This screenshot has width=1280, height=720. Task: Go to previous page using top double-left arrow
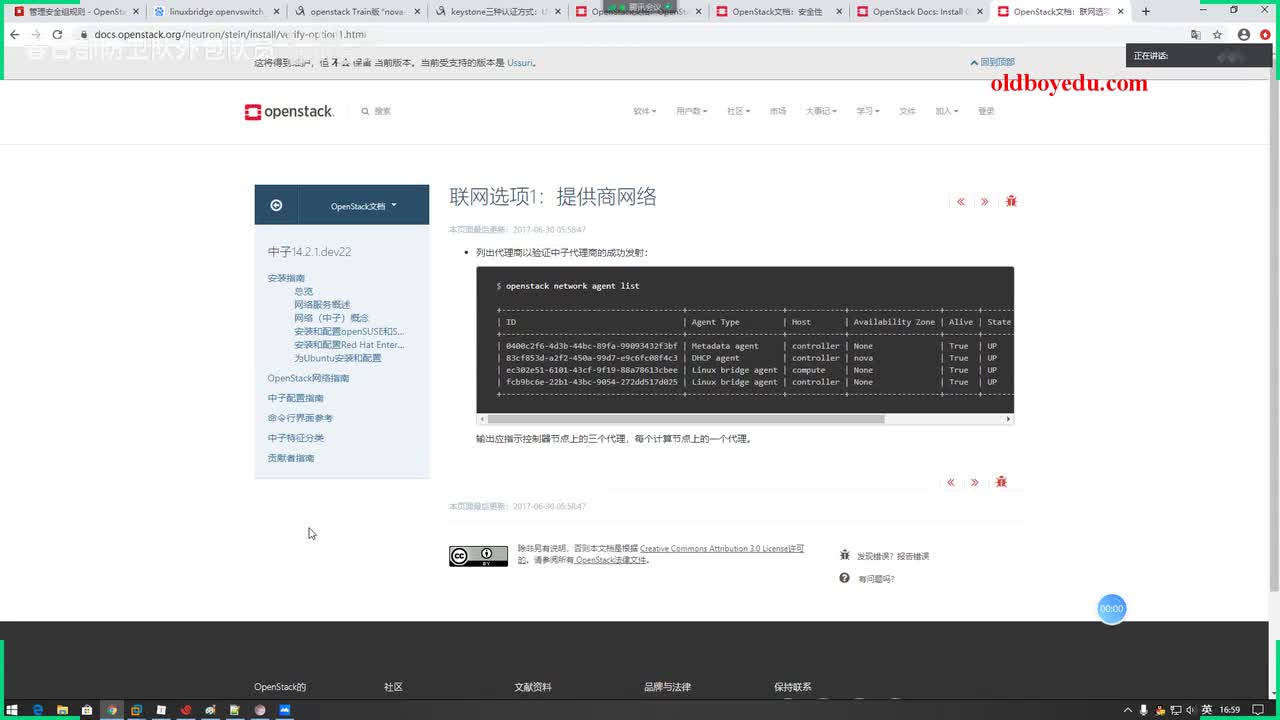click(961, 202)
